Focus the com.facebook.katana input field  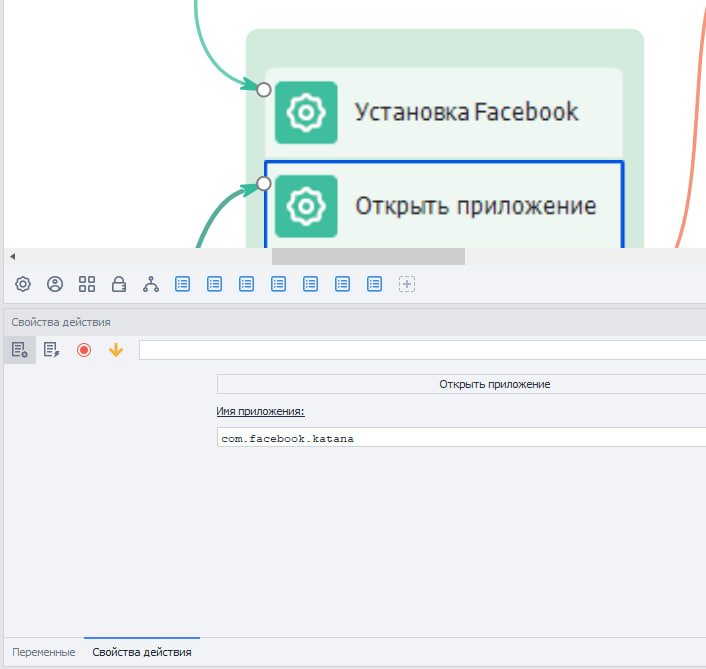pos(462,437)
